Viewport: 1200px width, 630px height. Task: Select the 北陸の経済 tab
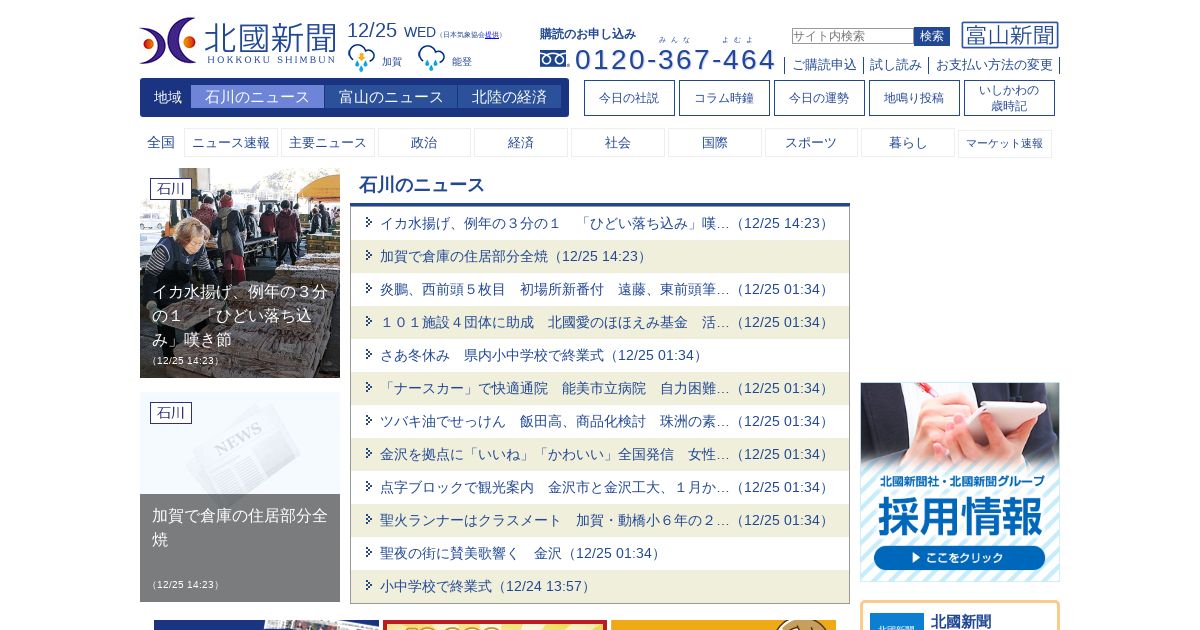click(x=509, y=97)
